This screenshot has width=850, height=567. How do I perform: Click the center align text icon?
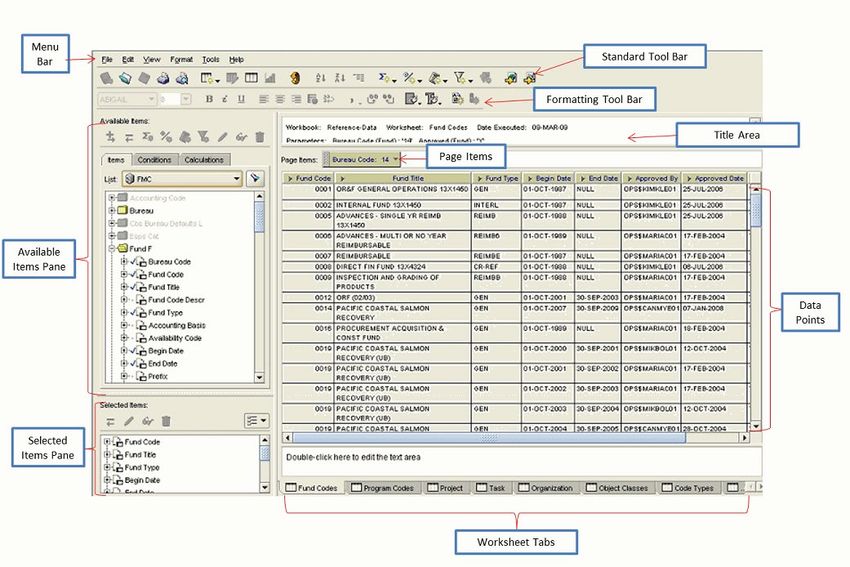click(x=280, y=99)
